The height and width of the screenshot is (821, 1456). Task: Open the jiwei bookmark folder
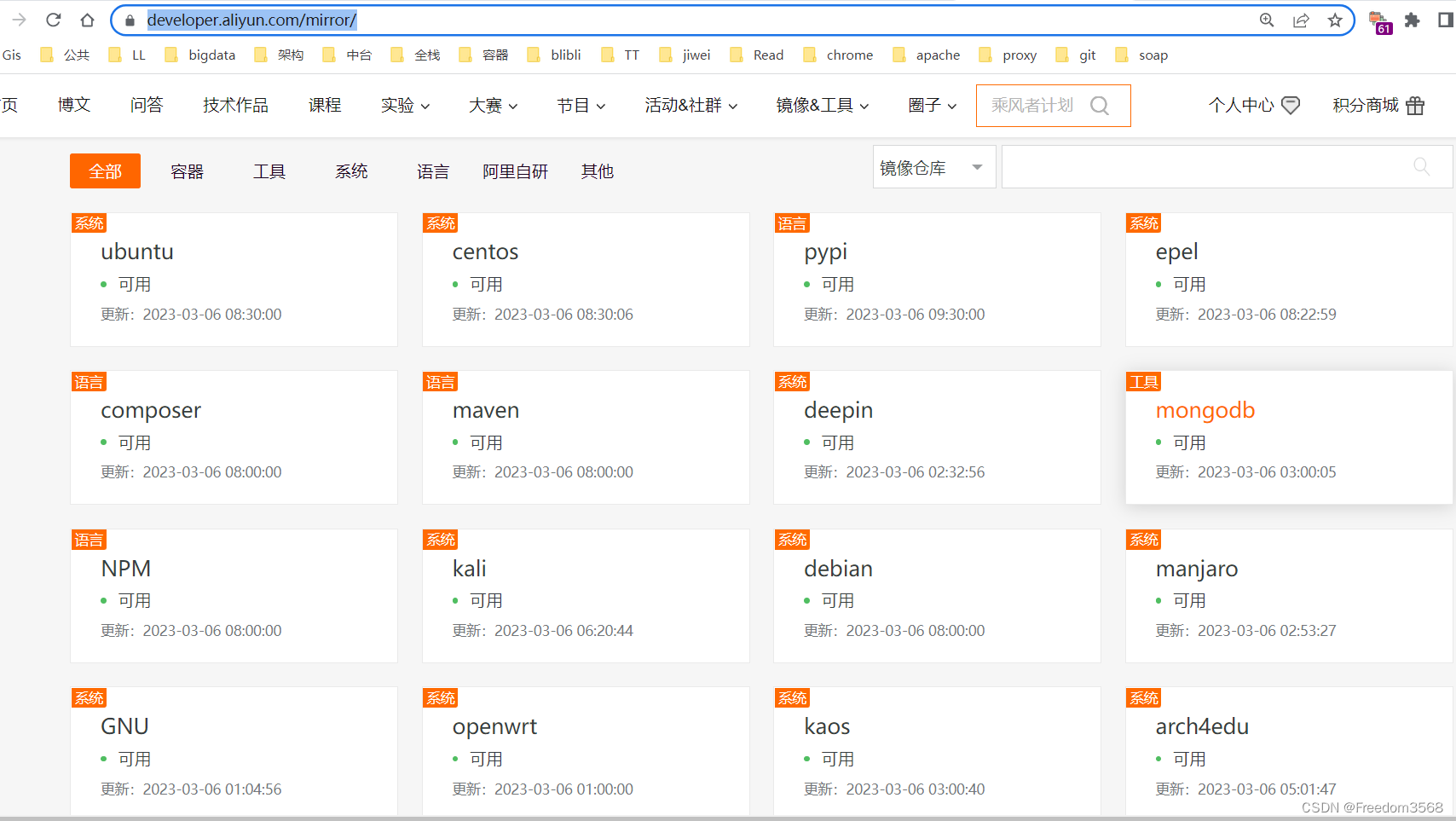(685, 55)
